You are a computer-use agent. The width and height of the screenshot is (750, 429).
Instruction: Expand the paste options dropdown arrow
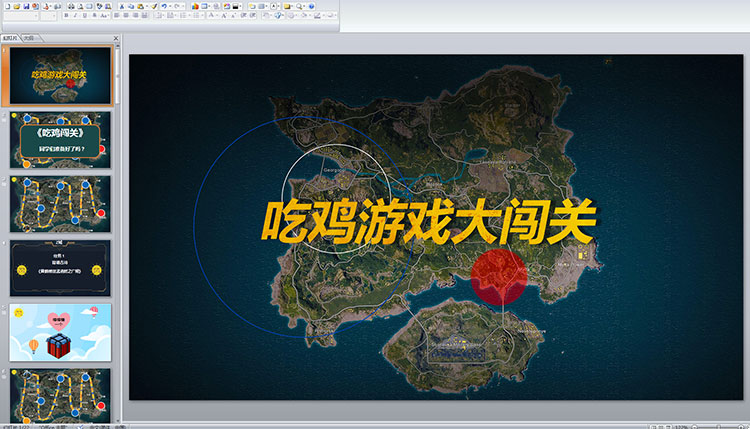147,6
